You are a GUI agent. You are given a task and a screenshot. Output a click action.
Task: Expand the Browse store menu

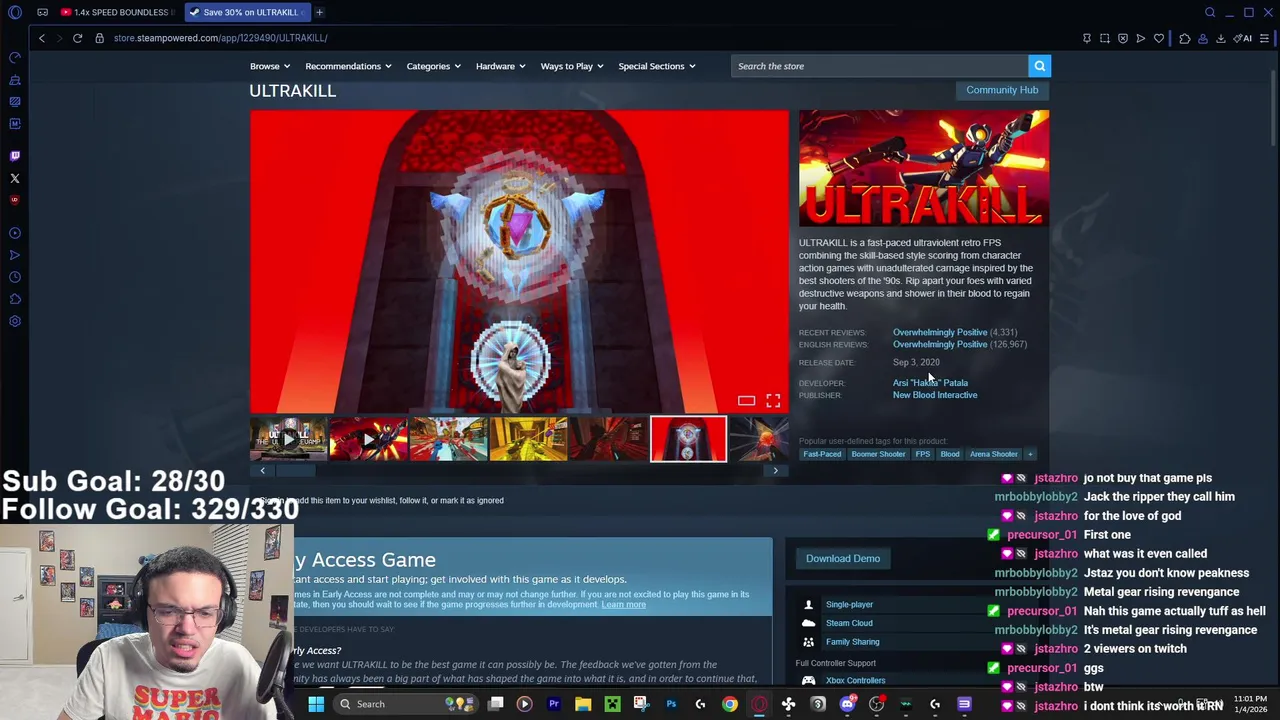[x=270, y=66]
